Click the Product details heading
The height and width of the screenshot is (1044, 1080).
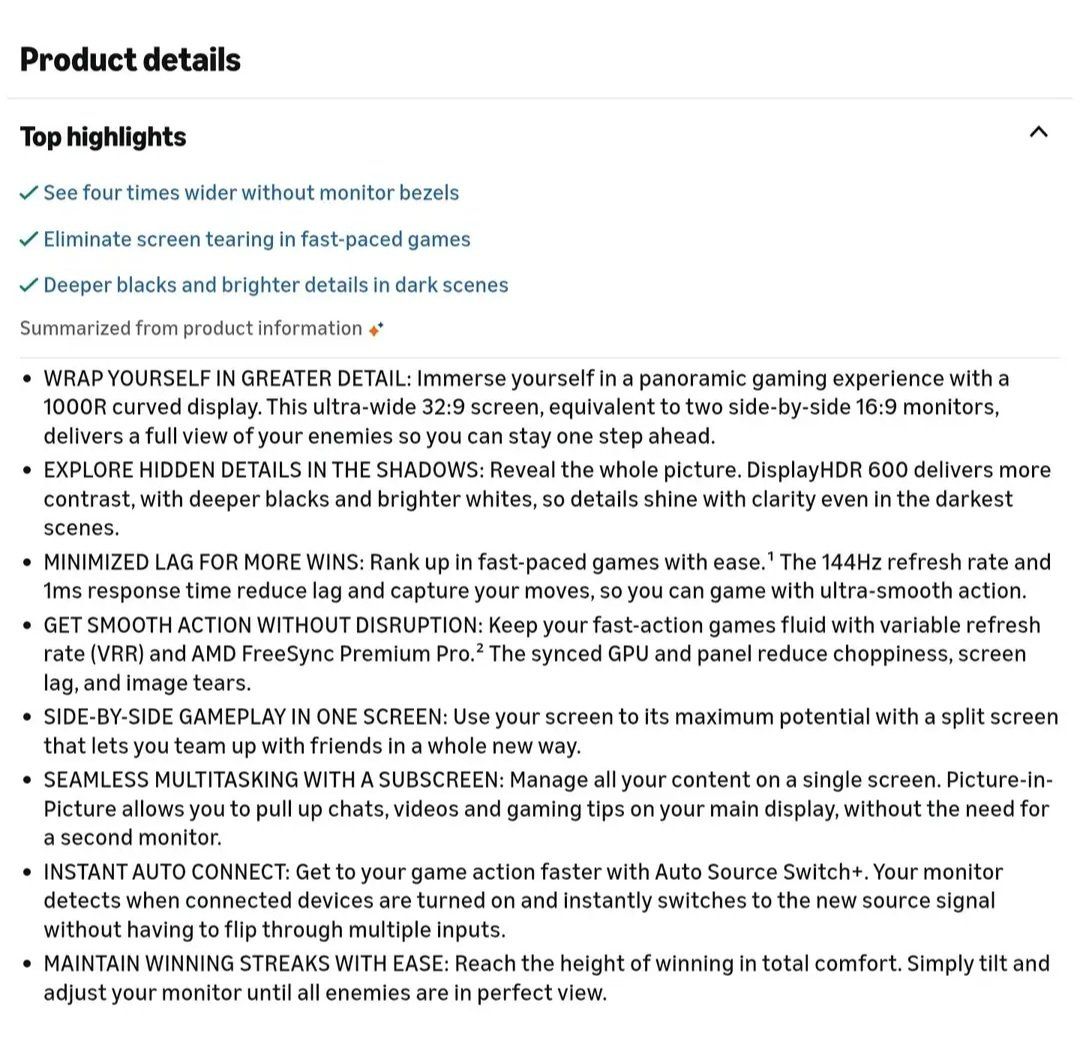click(130, 60)
